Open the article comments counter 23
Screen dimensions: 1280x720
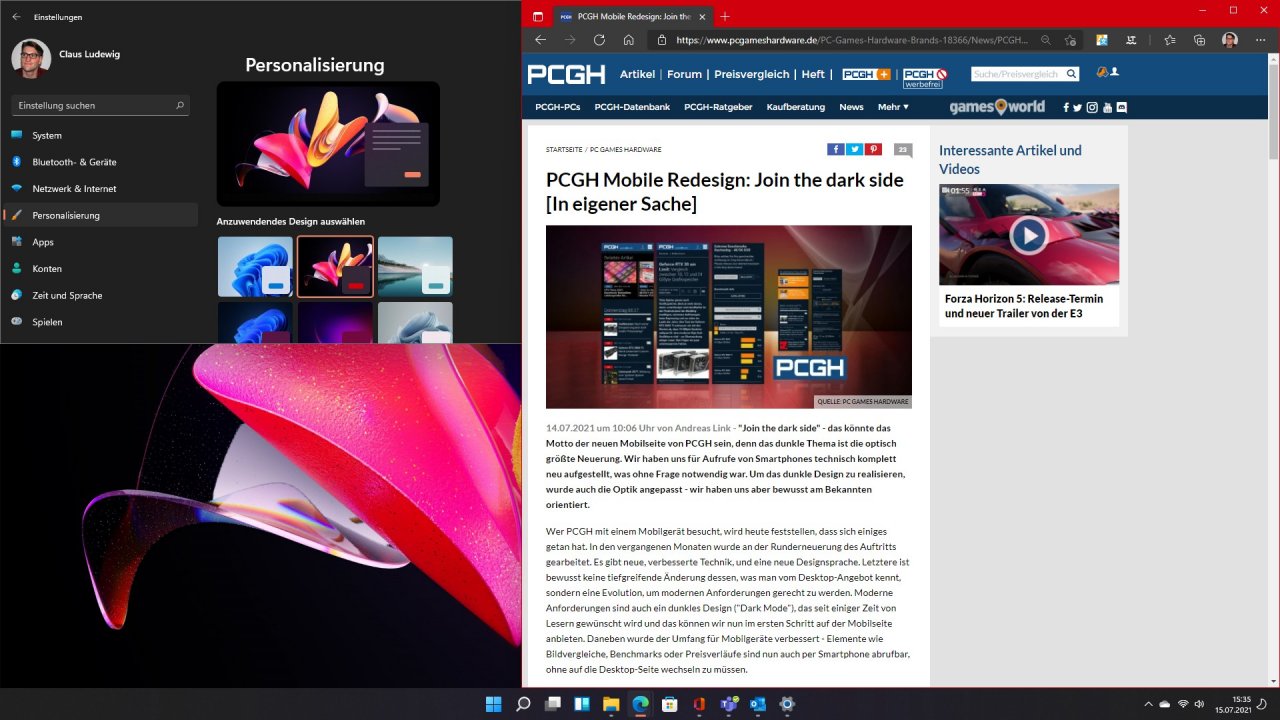903,150
